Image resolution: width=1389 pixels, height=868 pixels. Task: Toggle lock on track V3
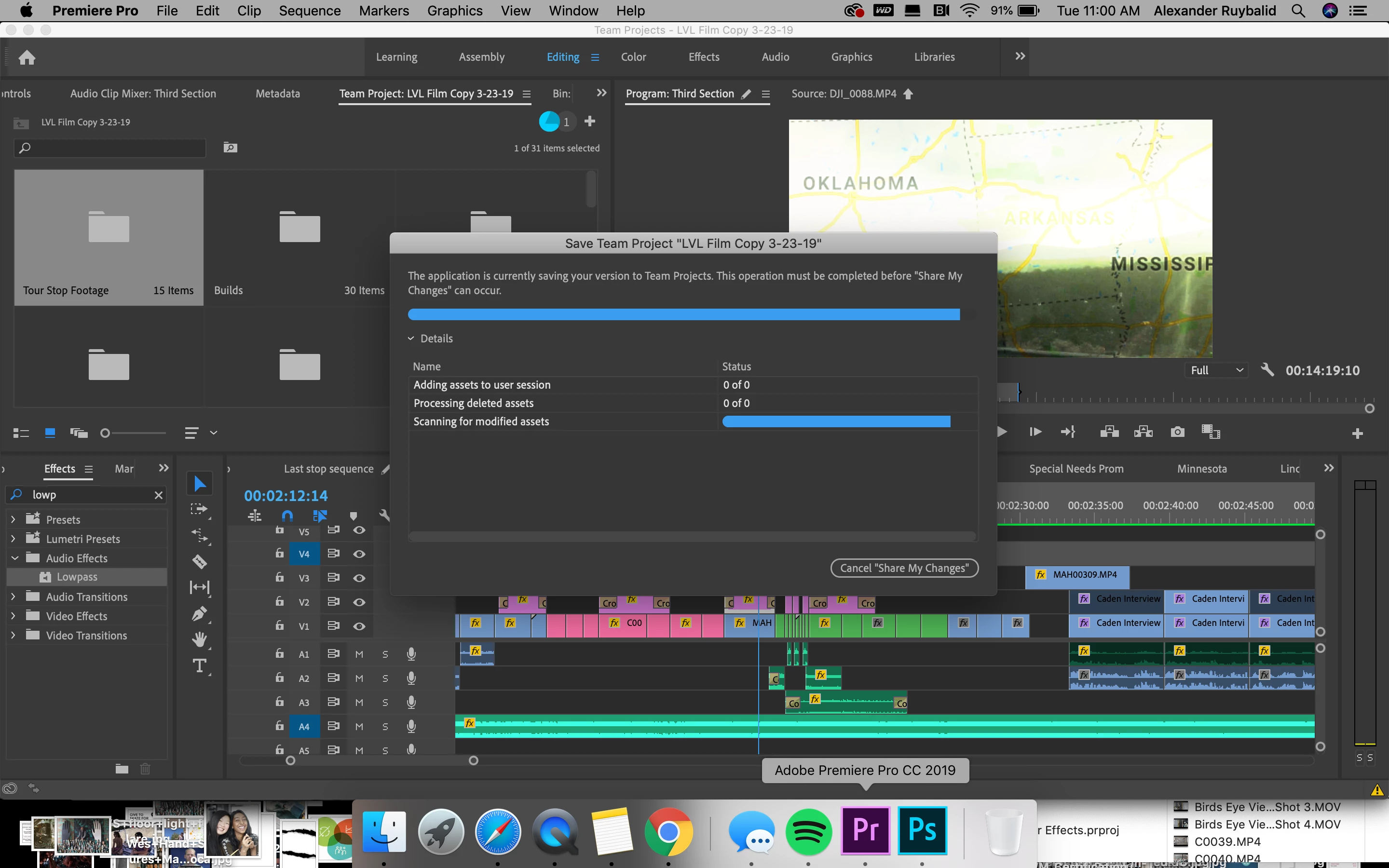[280, 578]
